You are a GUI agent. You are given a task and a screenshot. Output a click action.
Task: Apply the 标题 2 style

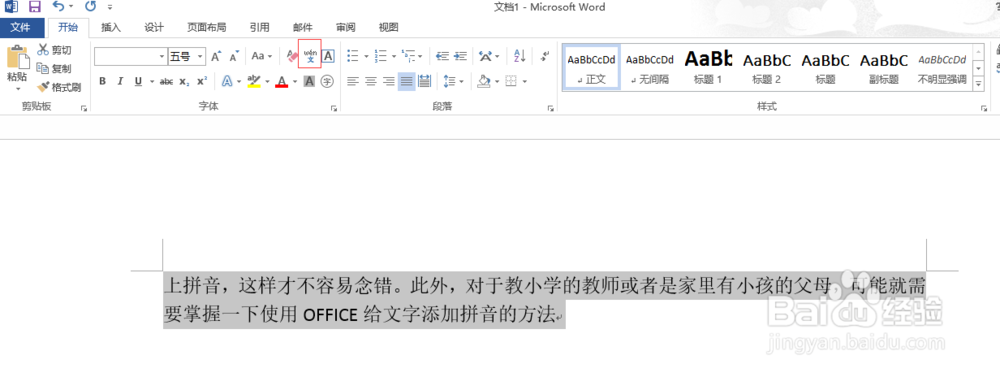767,67
